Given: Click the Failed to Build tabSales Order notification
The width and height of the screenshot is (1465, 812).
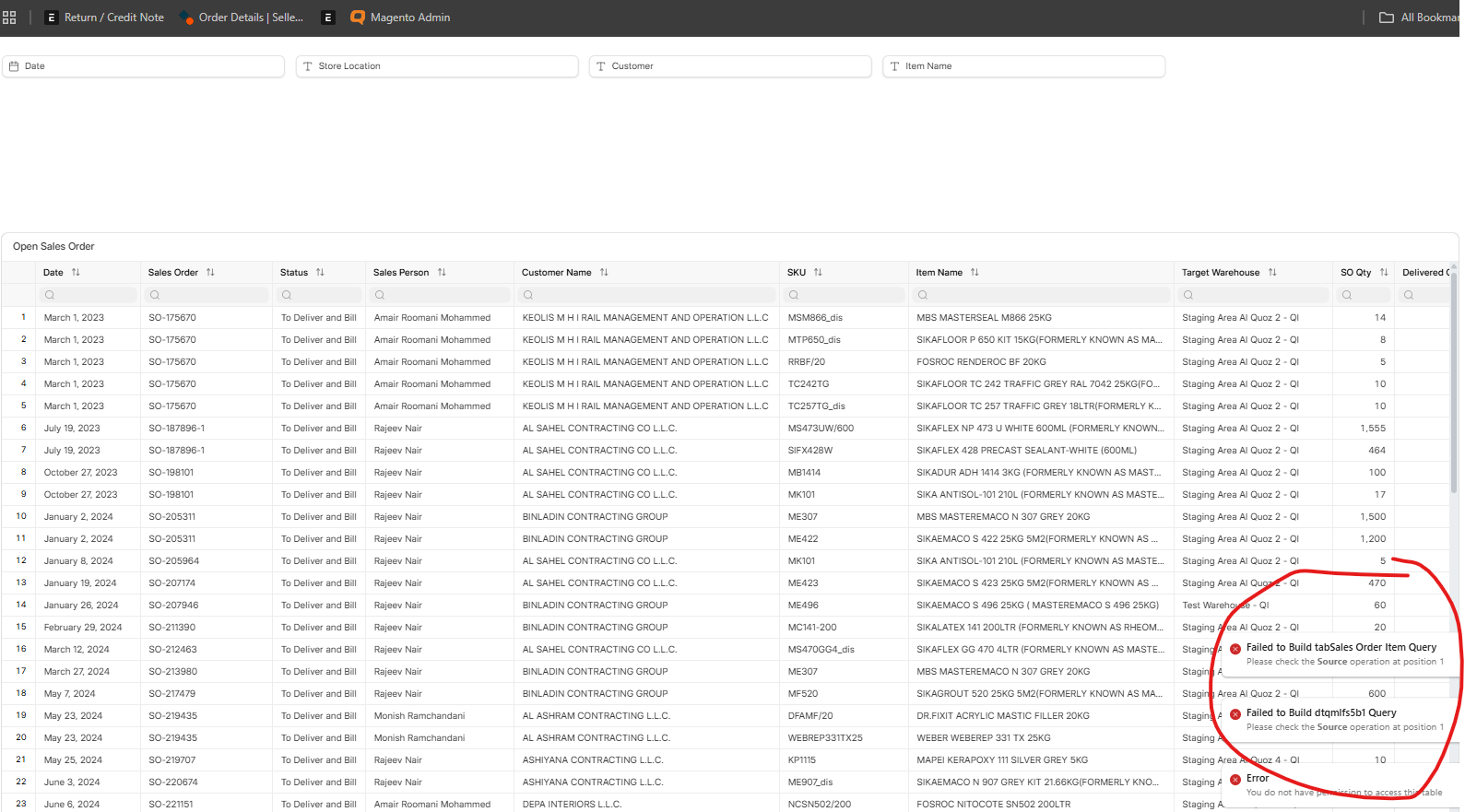Looking at the screenshot, I should click(x=1339, y=654).
